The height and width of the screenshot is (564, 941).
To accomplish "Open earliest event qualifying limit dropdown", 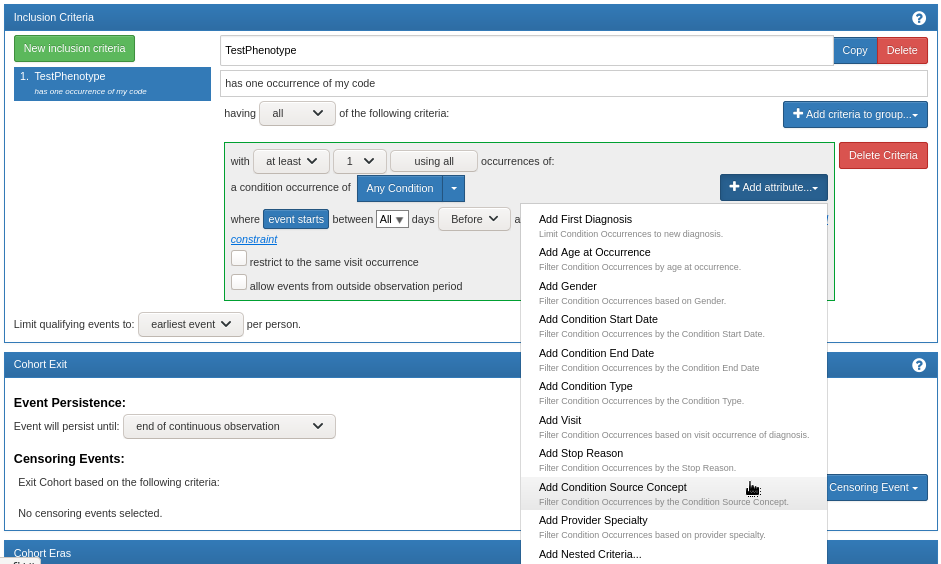I will pos(190,324).
